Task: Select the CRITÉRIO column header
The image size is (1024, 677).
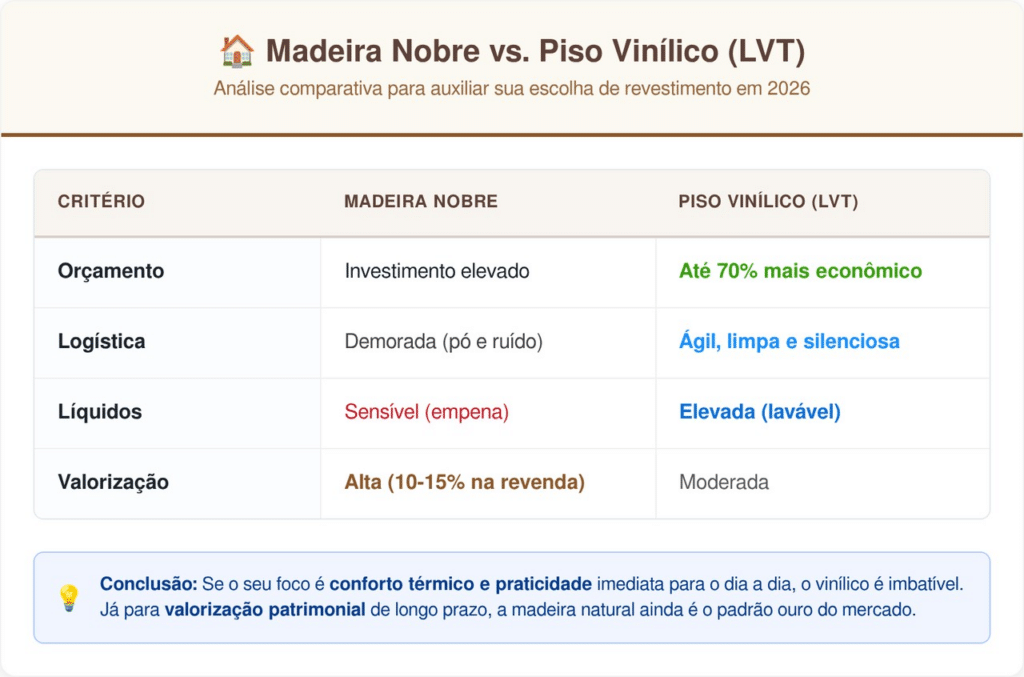Action: 101,201
